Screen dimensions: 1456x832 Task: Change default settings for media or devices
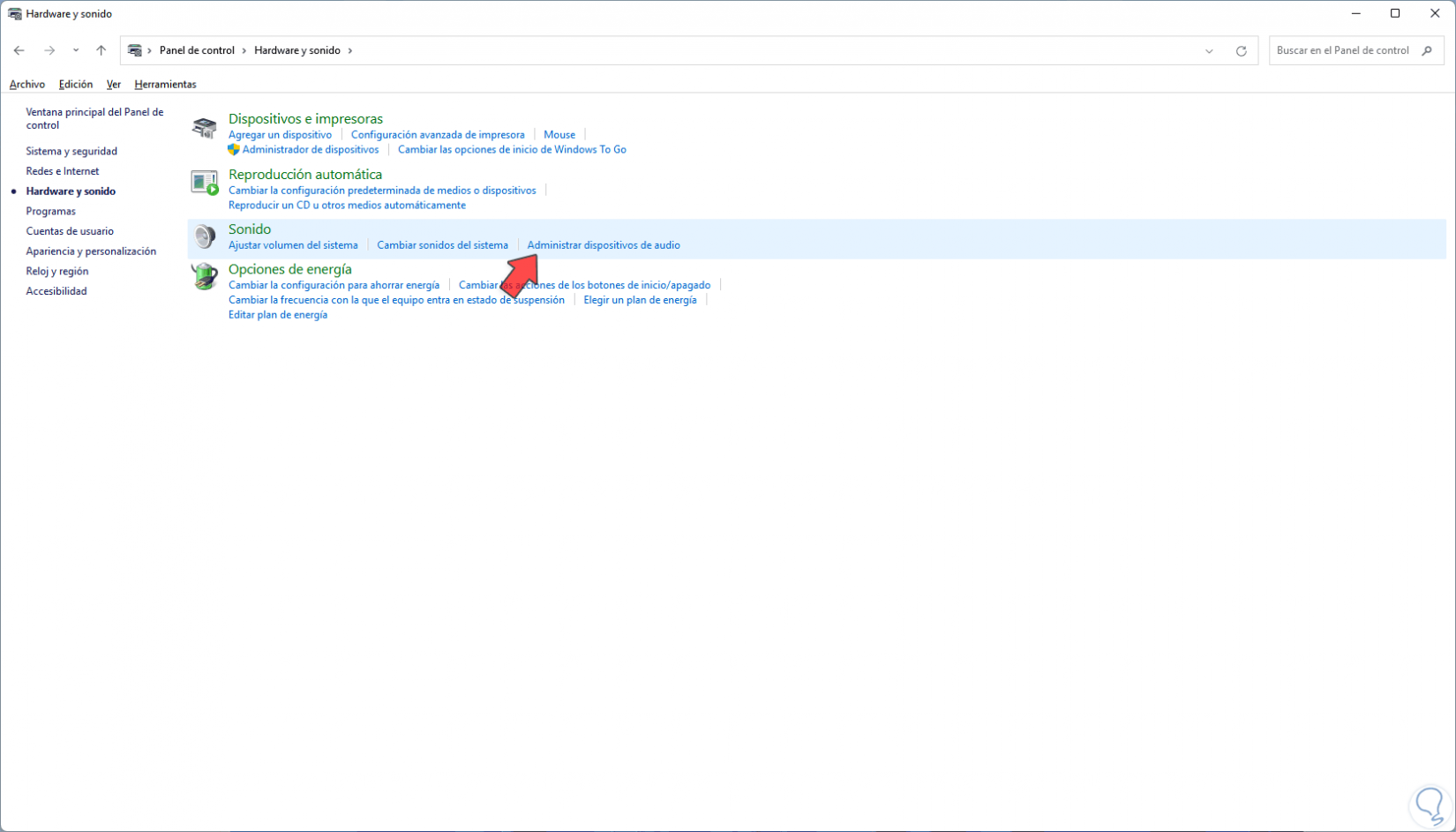(382, 191)
